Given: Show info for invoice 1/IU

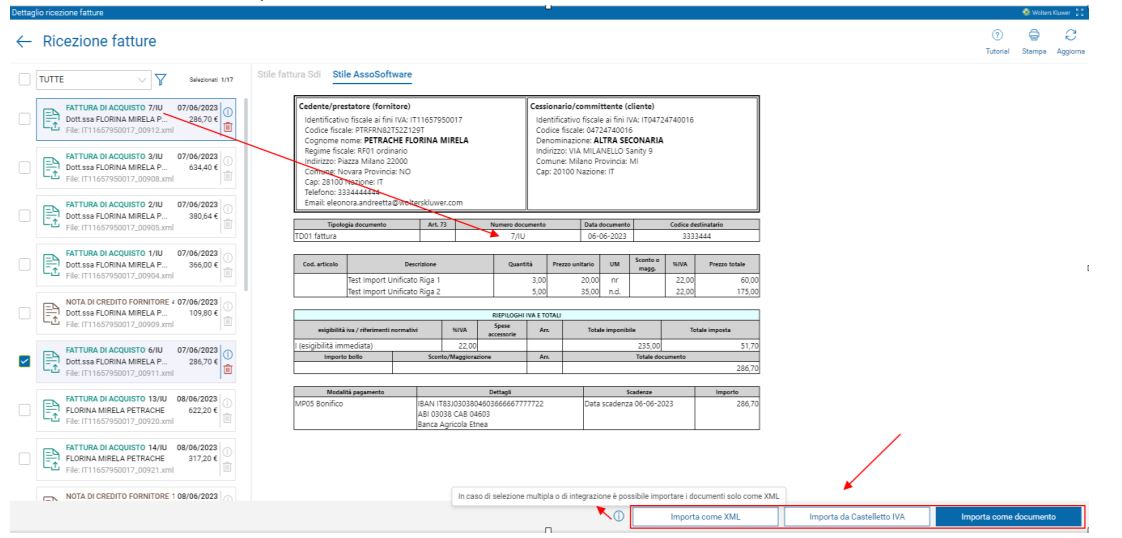Looking at the screenshot, I should [228, 258].
